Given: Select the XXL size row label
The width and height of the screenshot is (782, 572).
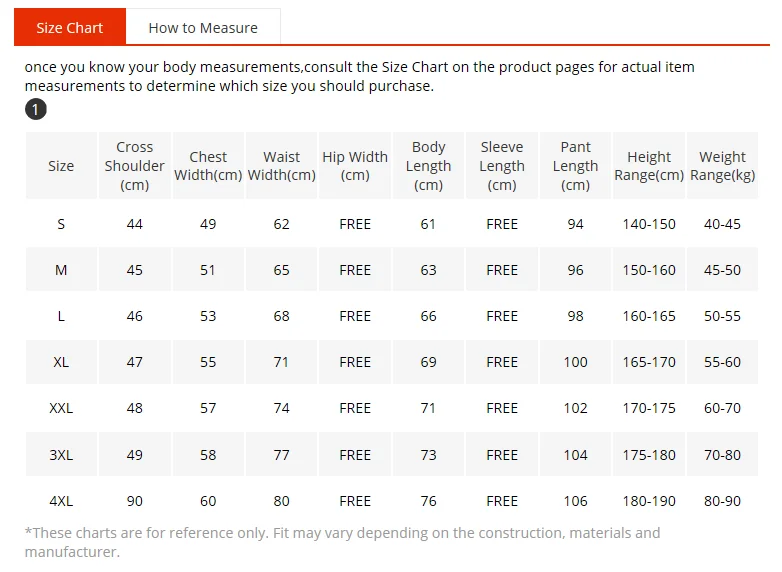Looking at the screenshot, I should pos(61,408).
